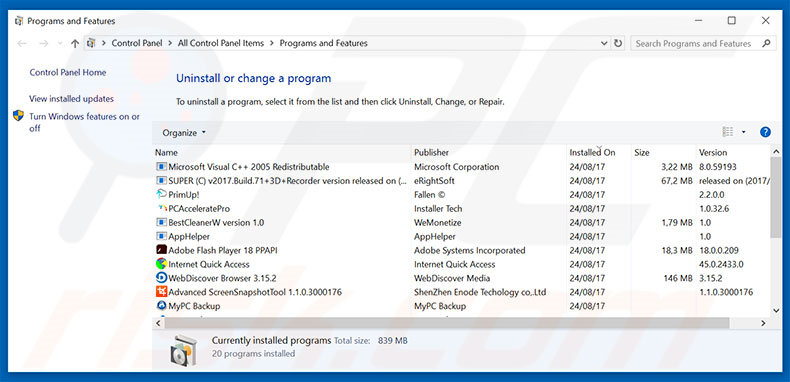
Task: Open View installed updates link
Action: tap(71, 99)
